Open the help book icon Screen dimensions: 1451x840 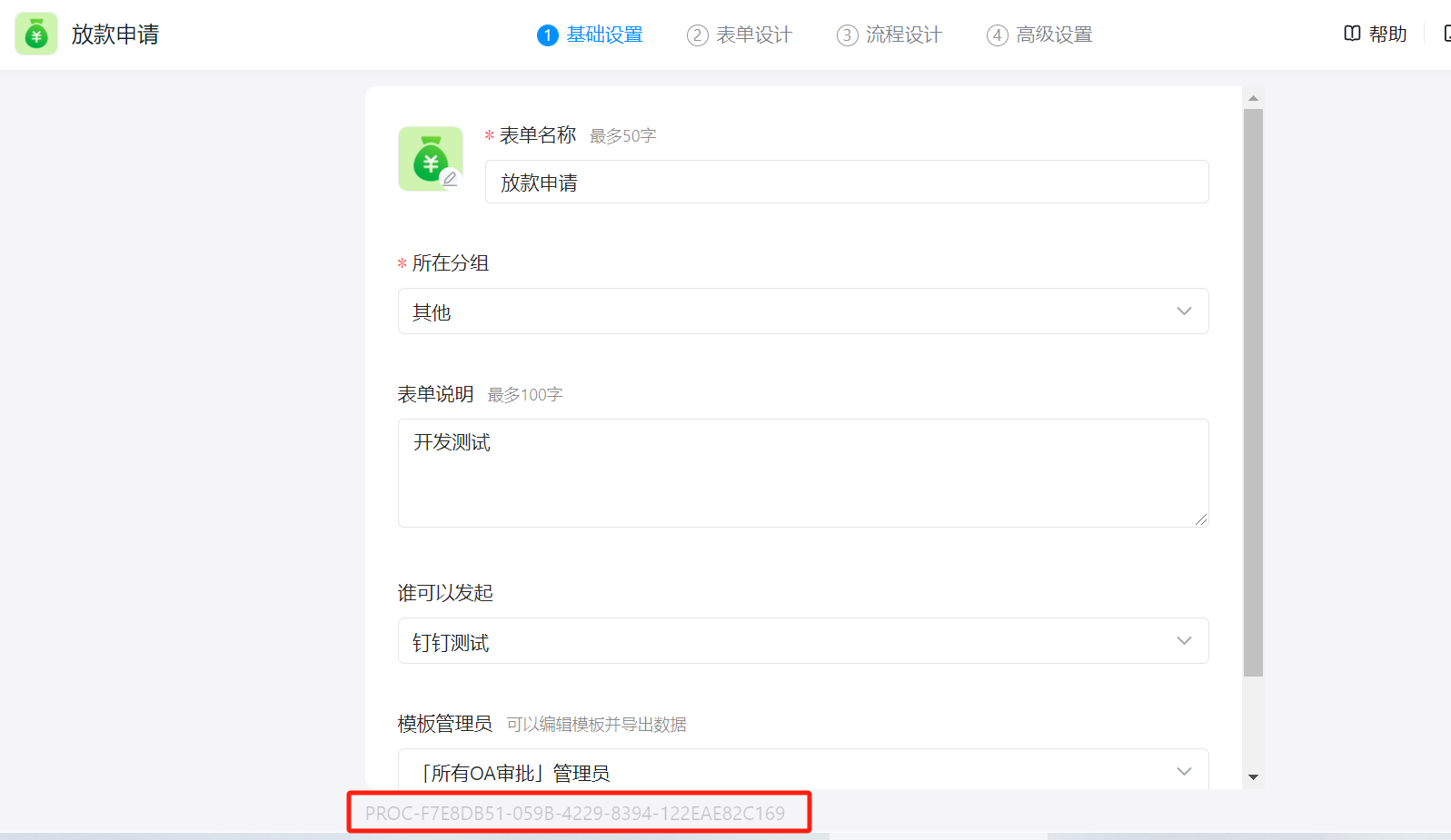1352,34
